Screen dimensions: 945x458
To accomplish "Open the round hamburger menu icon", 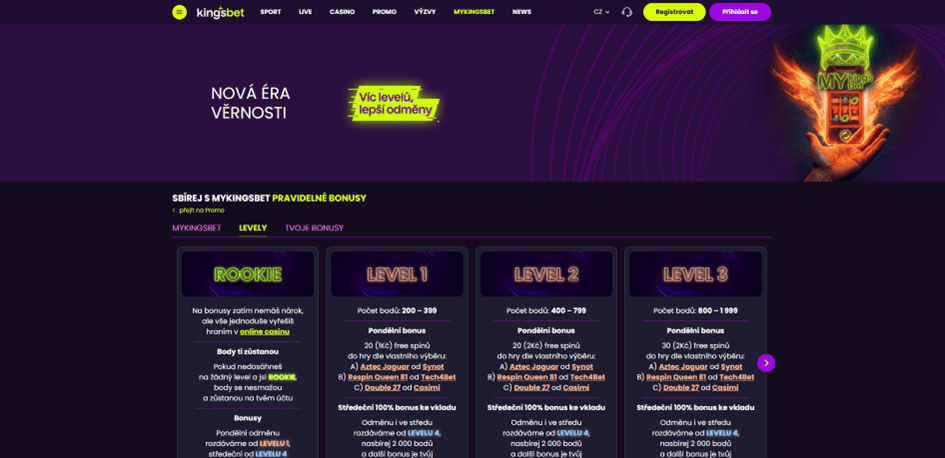I will point(180,12).
